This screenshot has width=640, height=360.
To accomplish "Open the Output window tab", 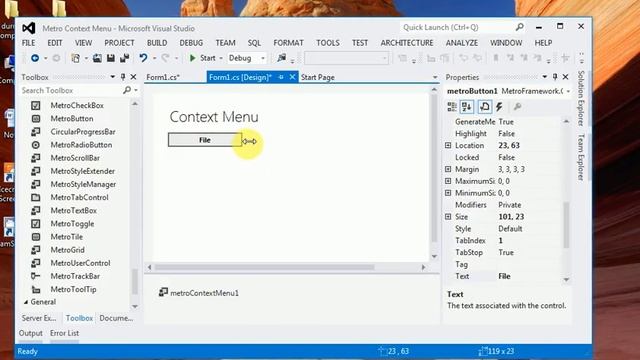I will (31, 333).
